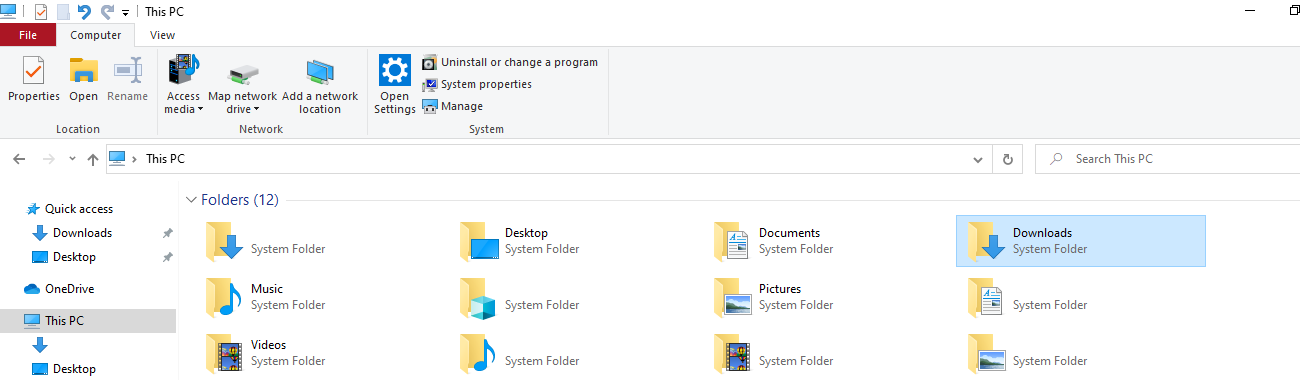Image resolution: width=1300 pixels, height=380 pixels.
Task: Click the Properties ribbon button
Action: click(34, 80)
